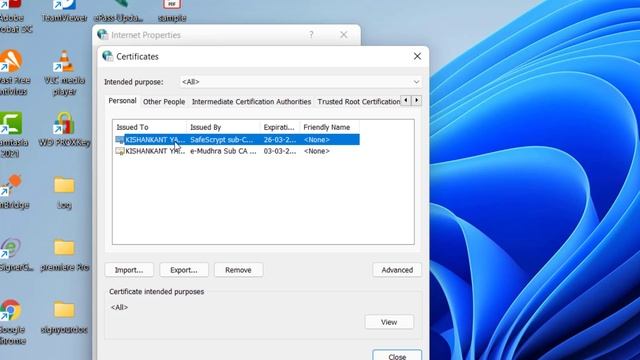Image resolution: width=640 pixels, height=360 pixels.
Task: Click the Internet Properties title icon
Action: pyautogui.click(x=102, y=35)
